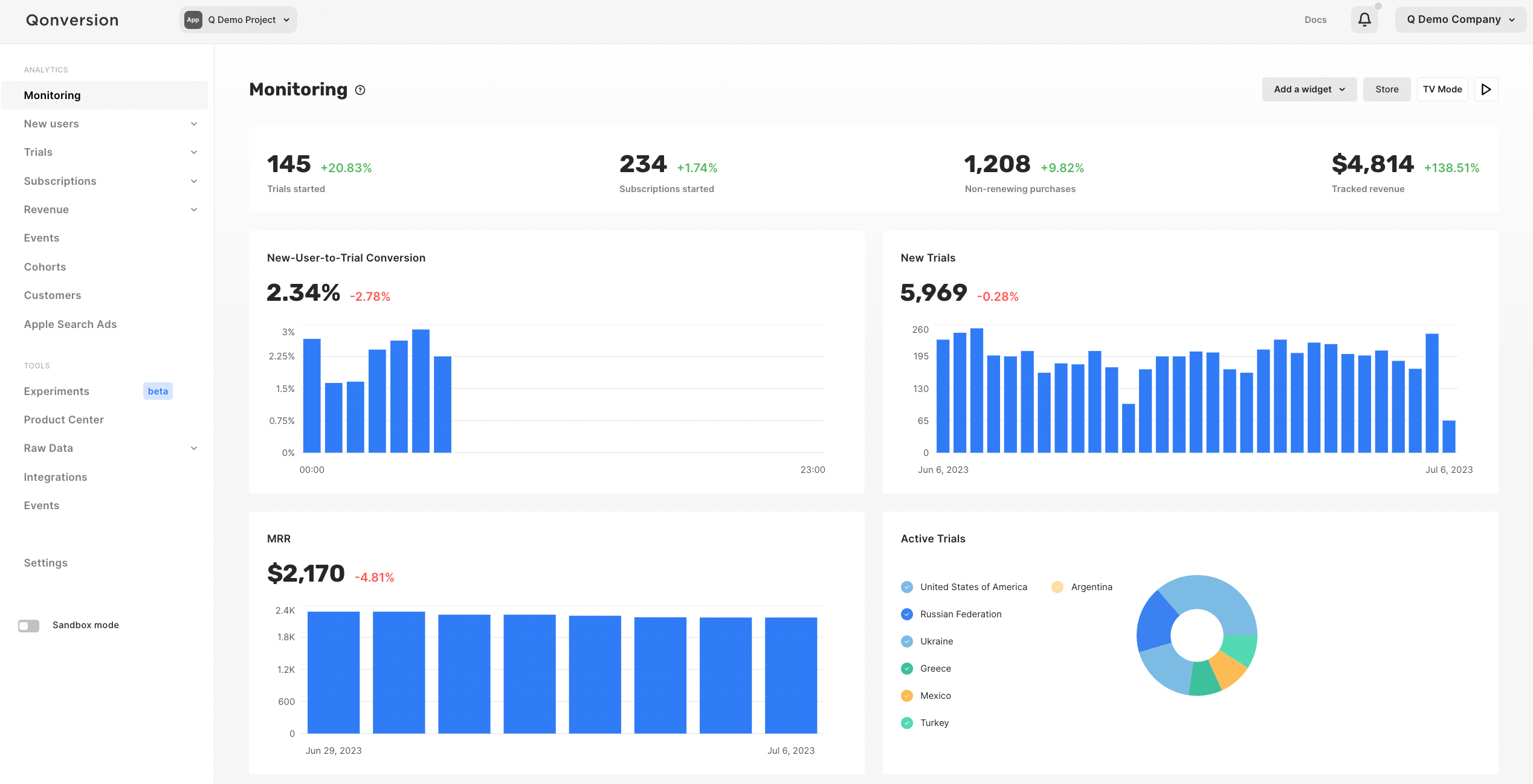This screenshot has width=1533, height=784.
Task: Open the Q Demo Company account dropdown
Action: coord(1460,20)
